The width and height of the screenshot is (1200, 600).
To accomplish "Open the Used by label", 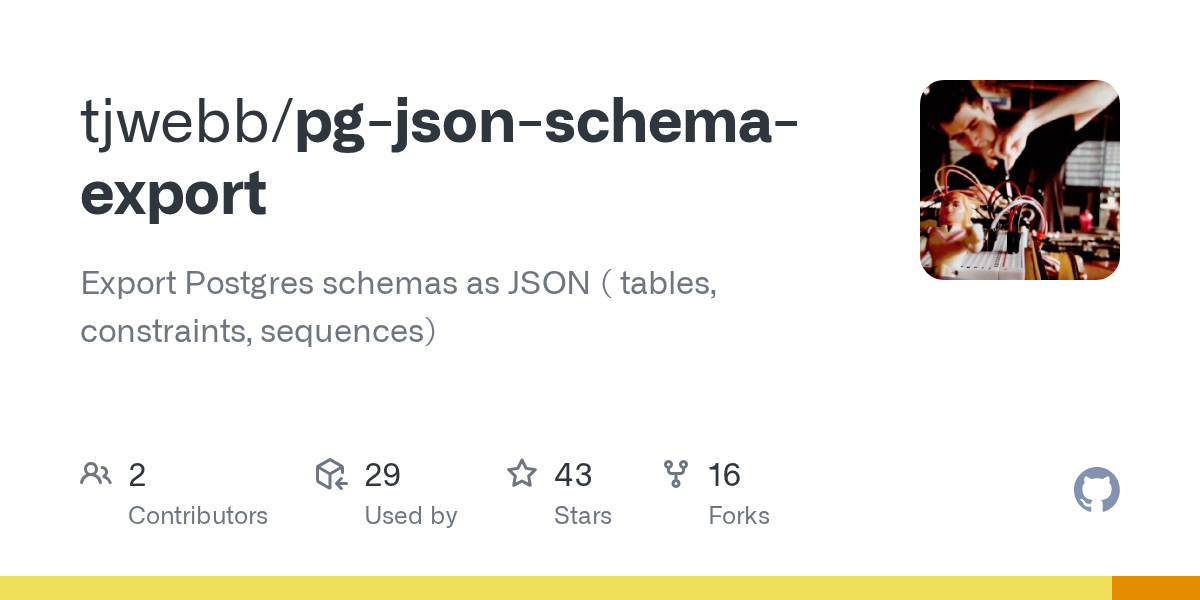I will pos(410,516).
